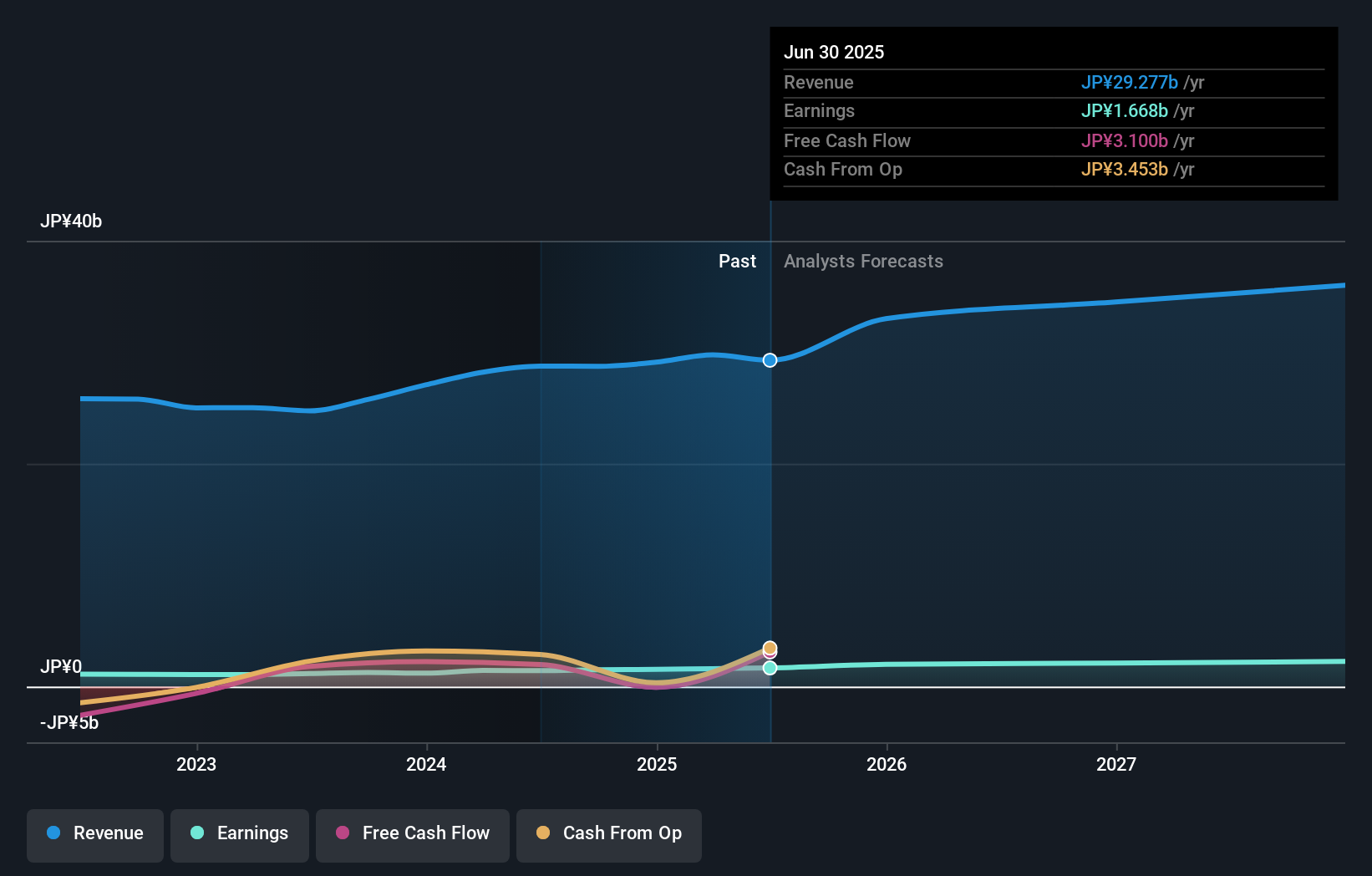
Task: Click the teal Earnings legend dot
Action: [x=197, y=833]
